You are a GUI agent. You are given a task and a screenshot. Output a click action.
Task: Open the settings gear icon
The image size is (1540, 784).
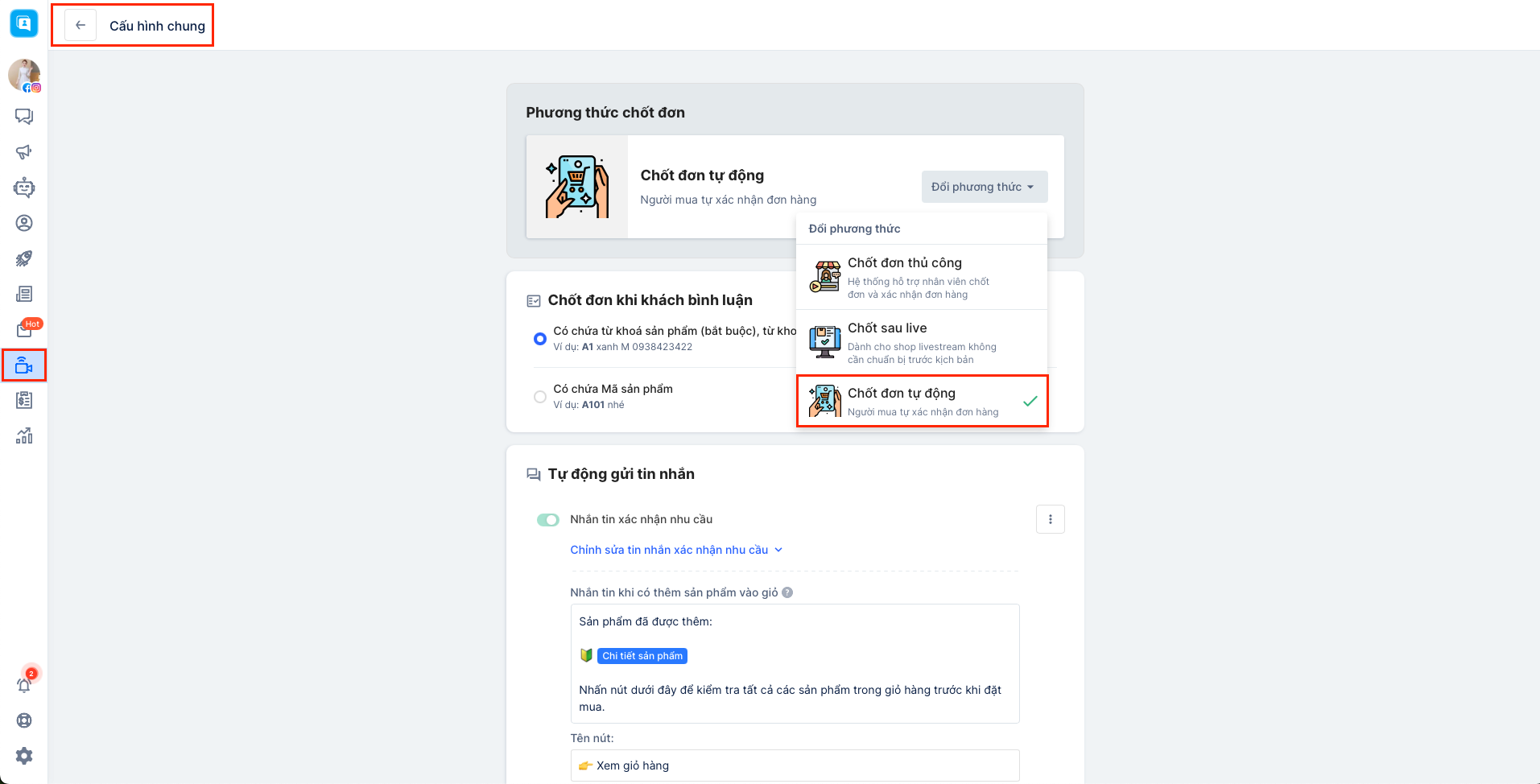click(24, 756)
